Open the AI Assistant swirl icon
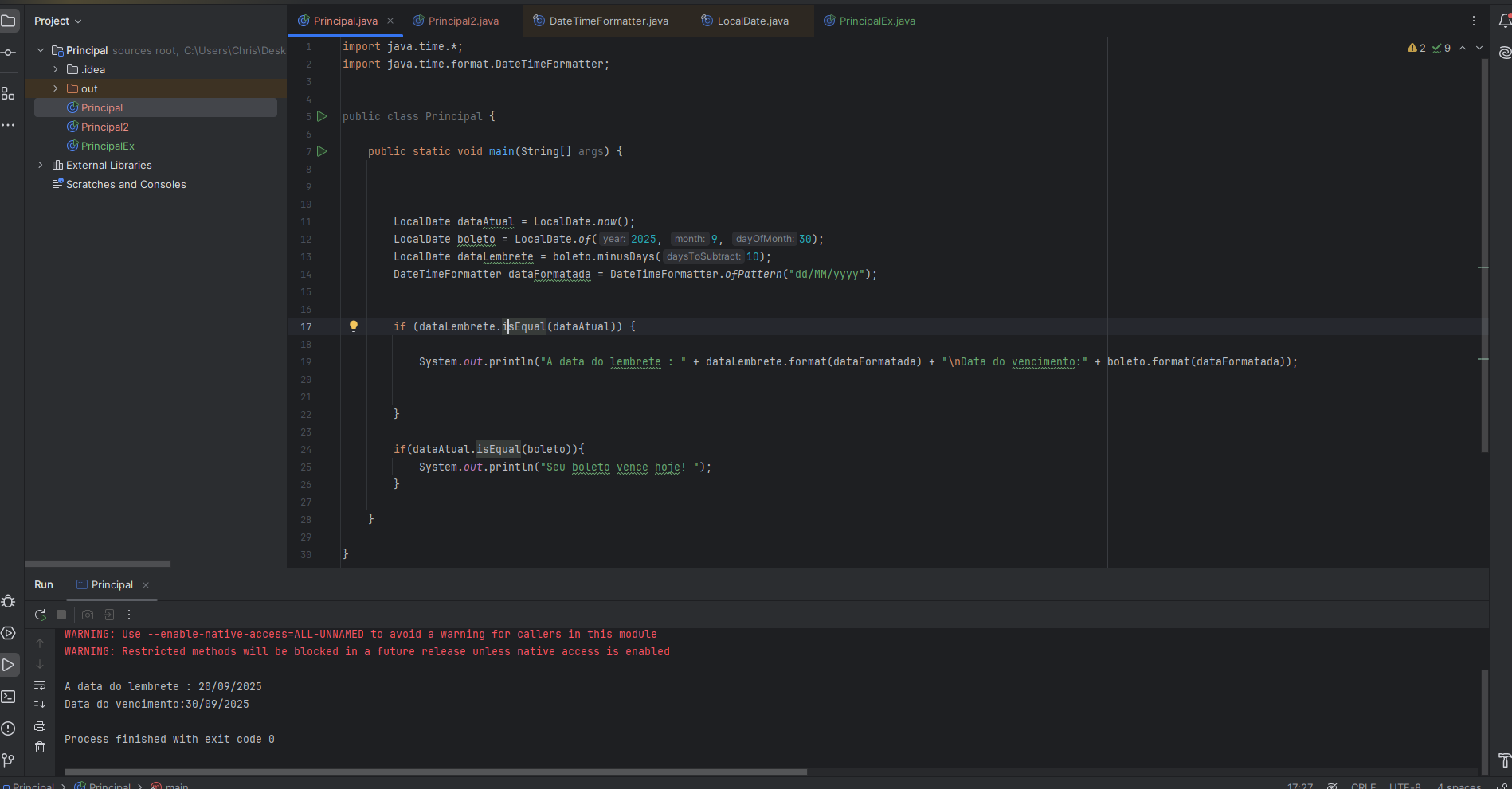Viewport: 1512px width, 789px height. (1504, 53)
